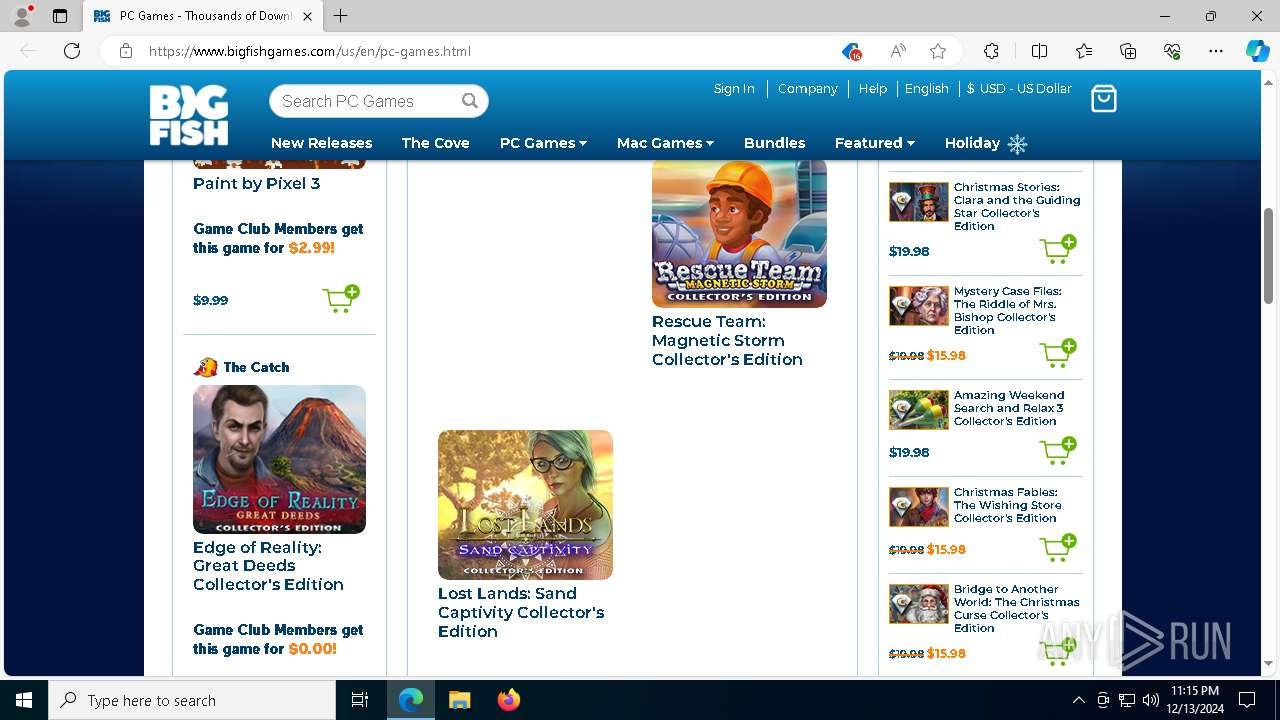Screen dimensions: 1280x720
Task: Click Rescue Team Magnetic Storm cover image
Action: [x=739, y=233]
